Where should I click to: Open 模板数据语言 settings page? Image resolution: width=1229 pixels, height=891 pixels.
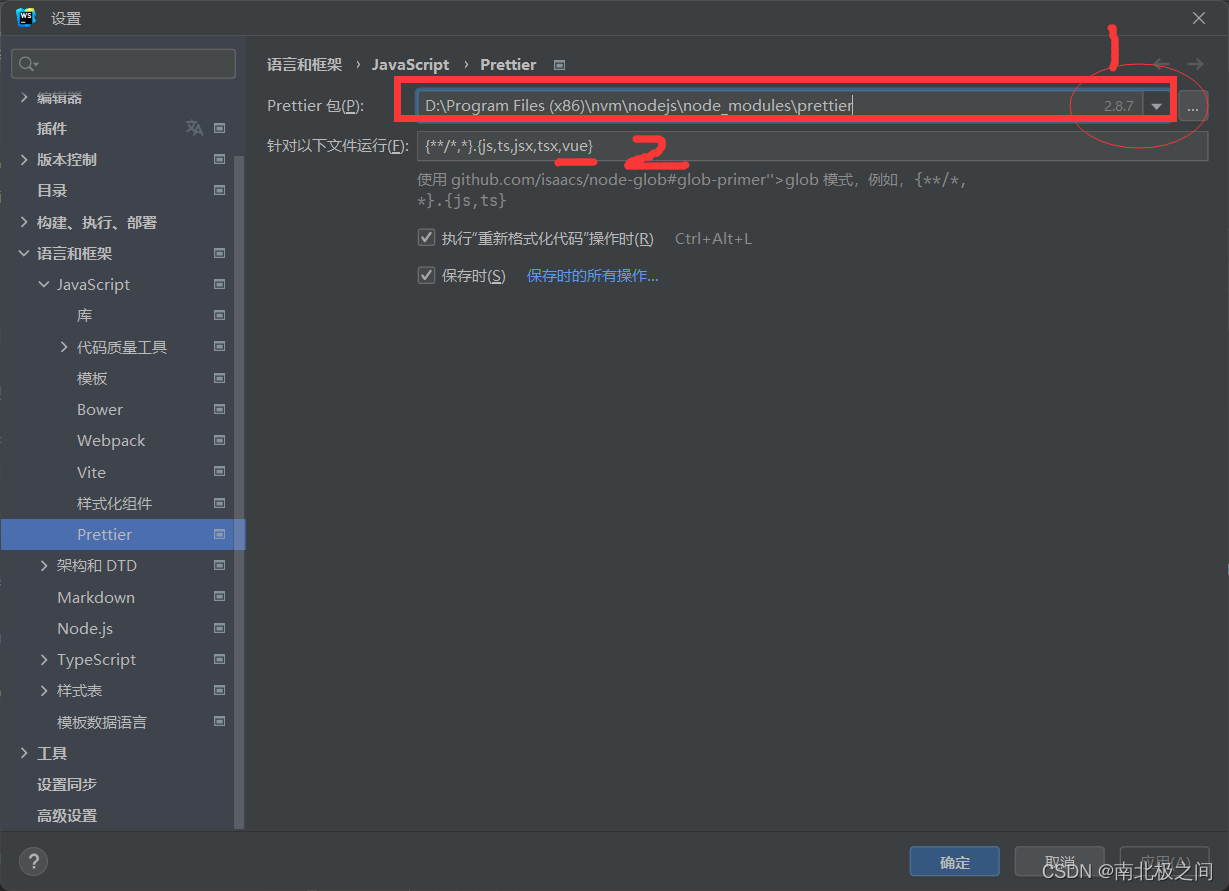(102, 722)
